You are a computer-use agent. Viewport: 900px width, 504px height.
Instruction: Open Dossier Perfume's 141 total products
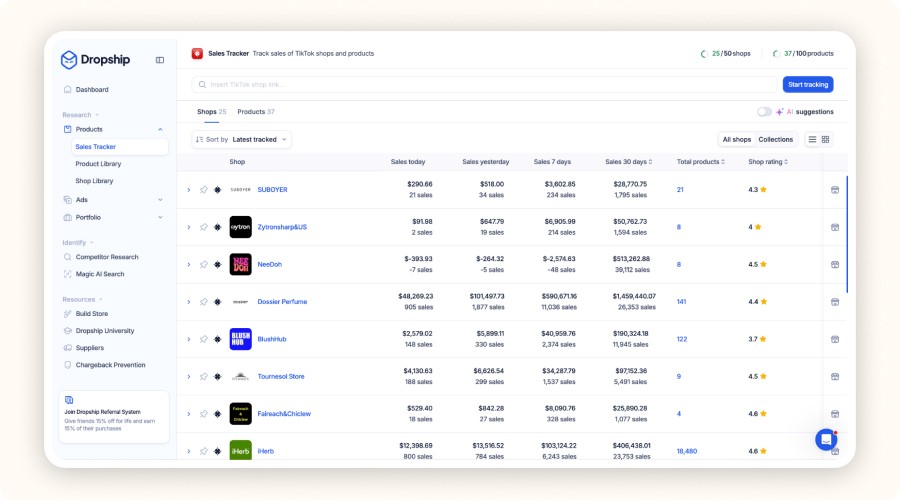tap(681, 302)
